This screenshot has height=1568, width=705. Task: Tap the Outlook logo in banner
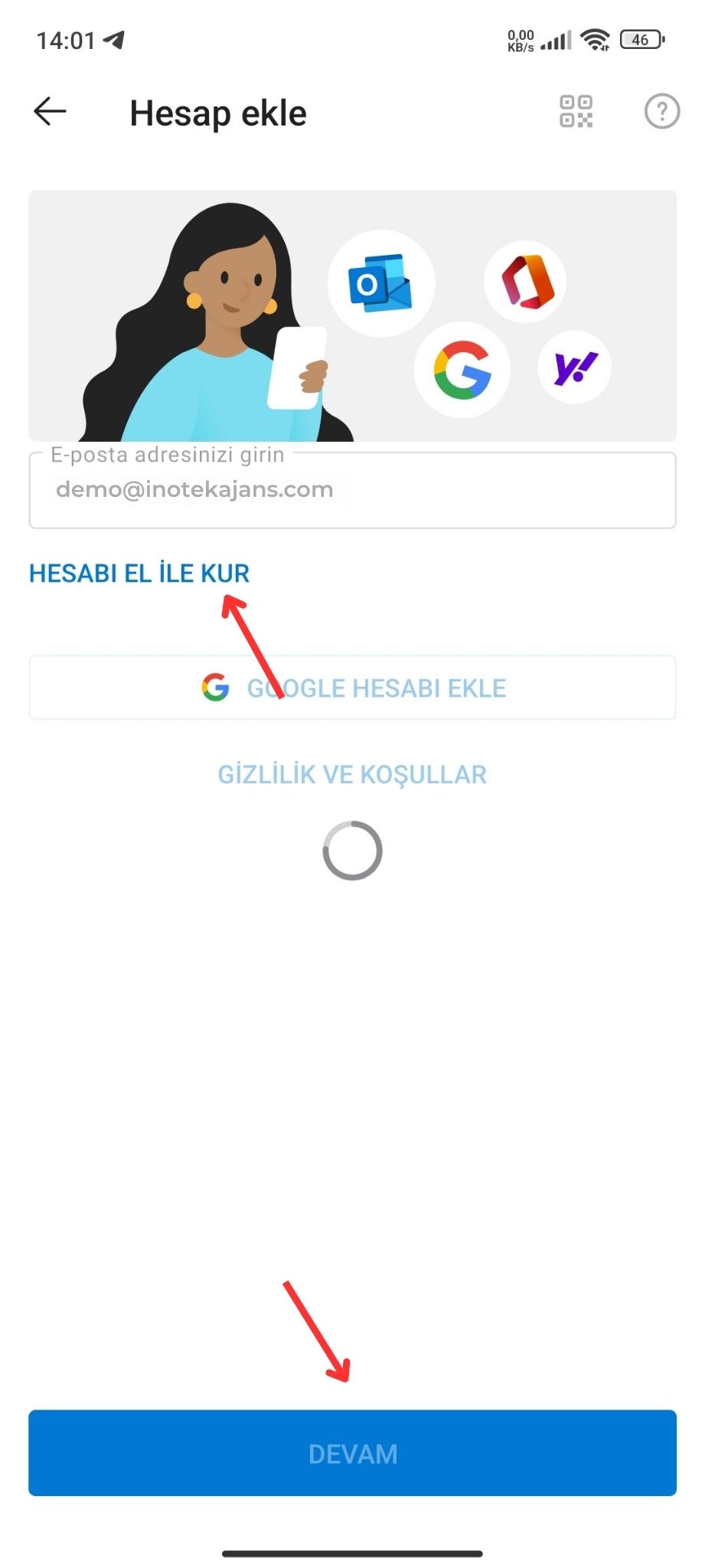click(380, 283)
